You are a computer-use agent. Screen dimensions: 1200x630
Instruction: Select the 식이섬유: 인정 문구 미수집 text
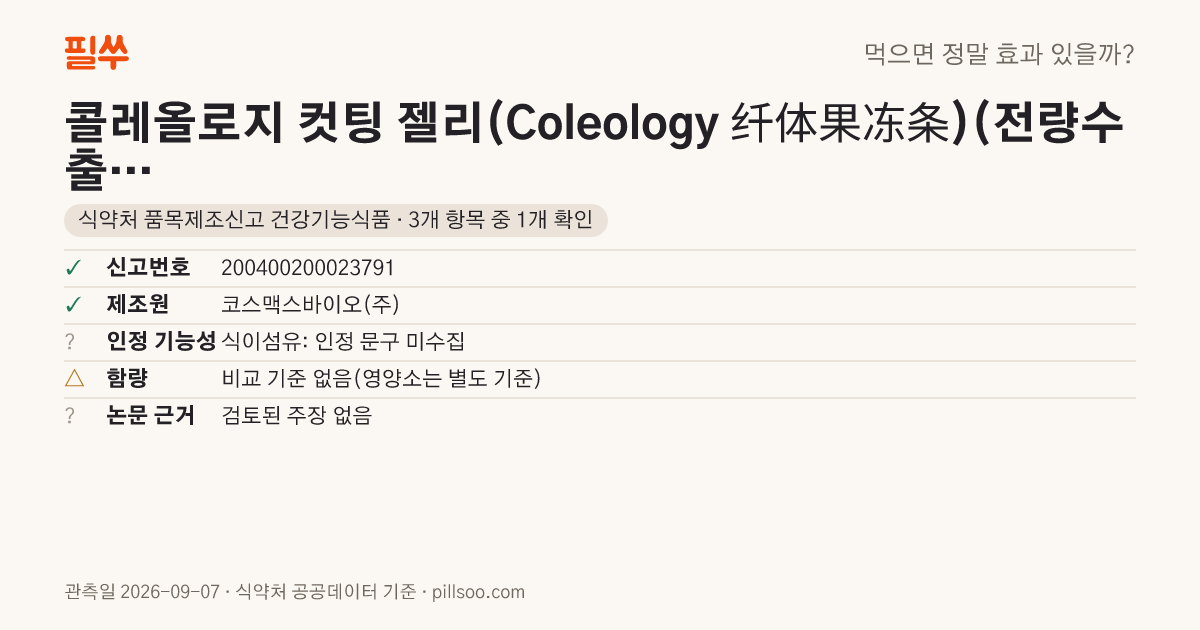tap(343, 342)
